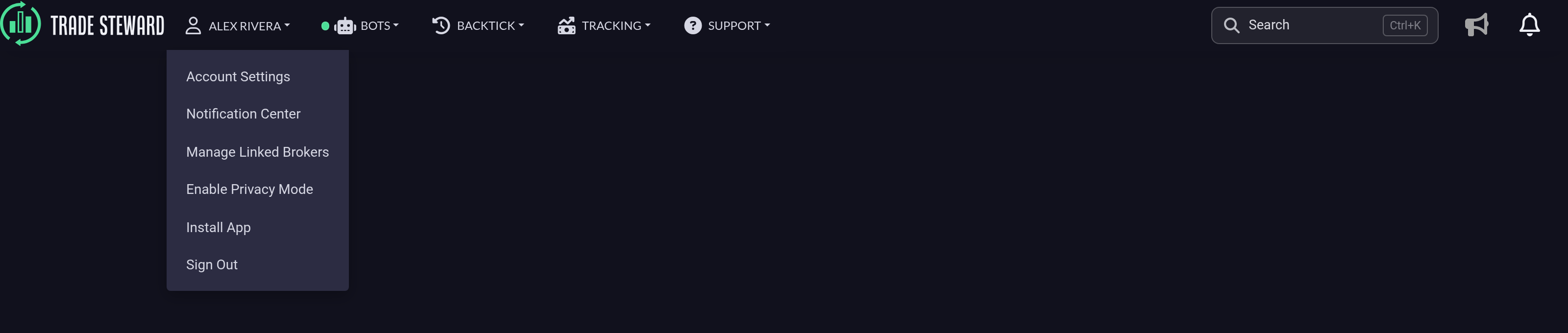This screenshot has height=333, width=1568.
Task: Click the user profile silhouette icon
Action: pos(193,25)
